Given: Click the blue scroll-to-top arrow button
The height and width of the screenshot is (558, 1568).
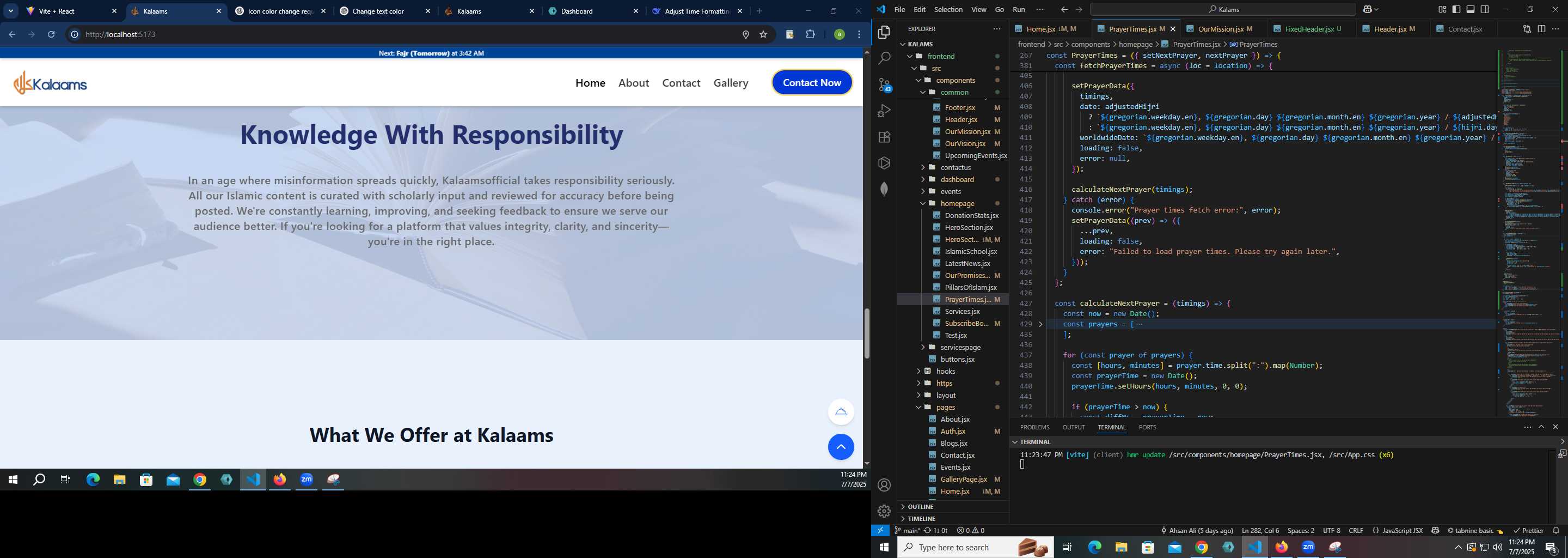Looking at the screenshot, I should [841, 447].
